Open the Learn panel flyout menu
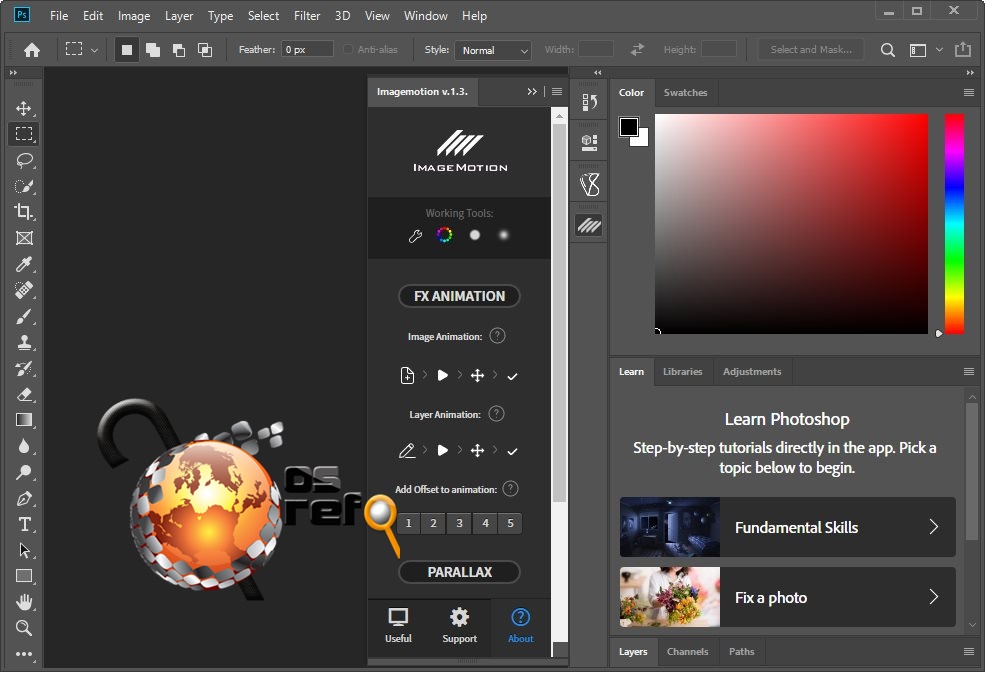 tap(969, 371)
